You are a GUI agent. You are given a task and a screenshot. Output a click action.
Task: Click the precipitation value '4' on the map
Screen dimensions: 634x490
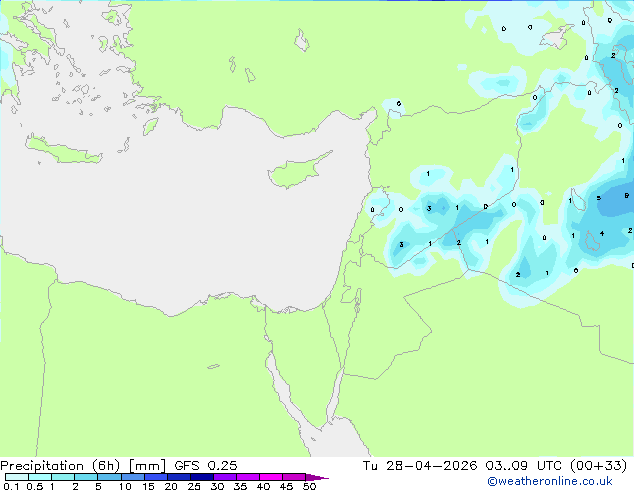coord(602,233)
